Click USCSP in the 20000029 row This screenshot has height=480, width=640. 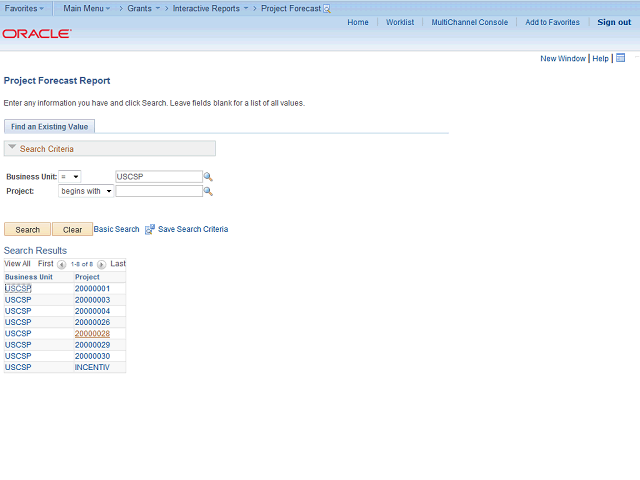(x=18, y=345)
